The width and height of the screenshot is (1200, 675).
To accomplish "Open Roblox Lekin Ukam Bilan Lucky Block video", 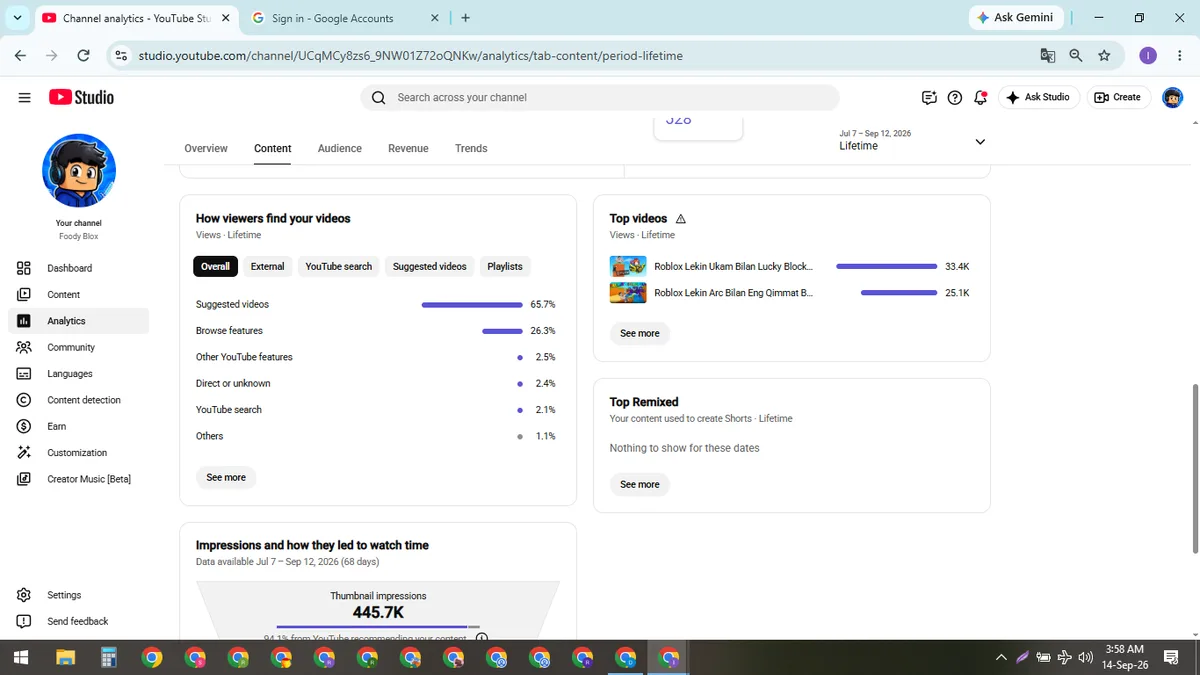I will (x=733, y=267).
